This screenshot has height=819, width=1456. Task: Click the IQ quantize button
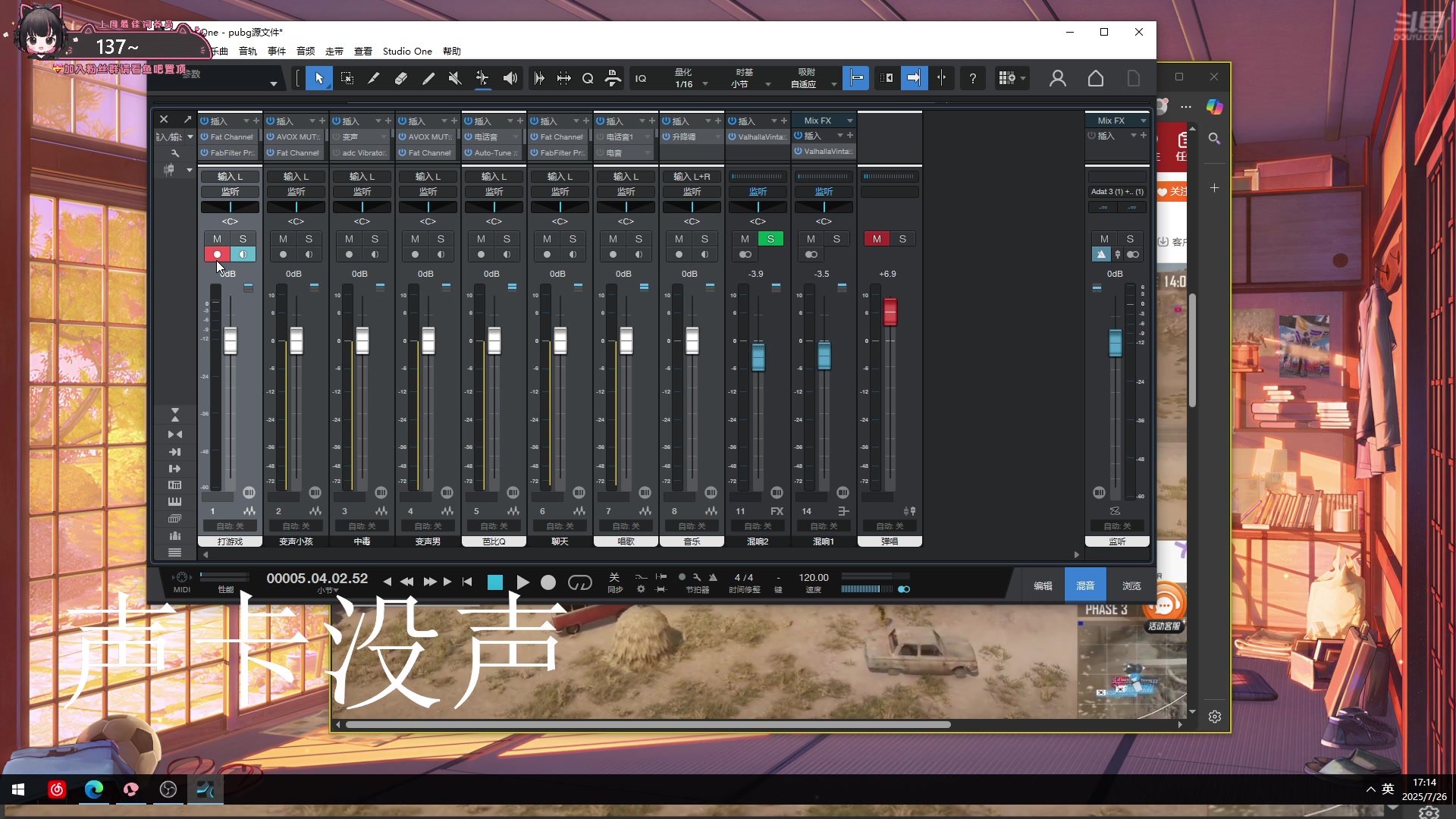tap(641, 78)
